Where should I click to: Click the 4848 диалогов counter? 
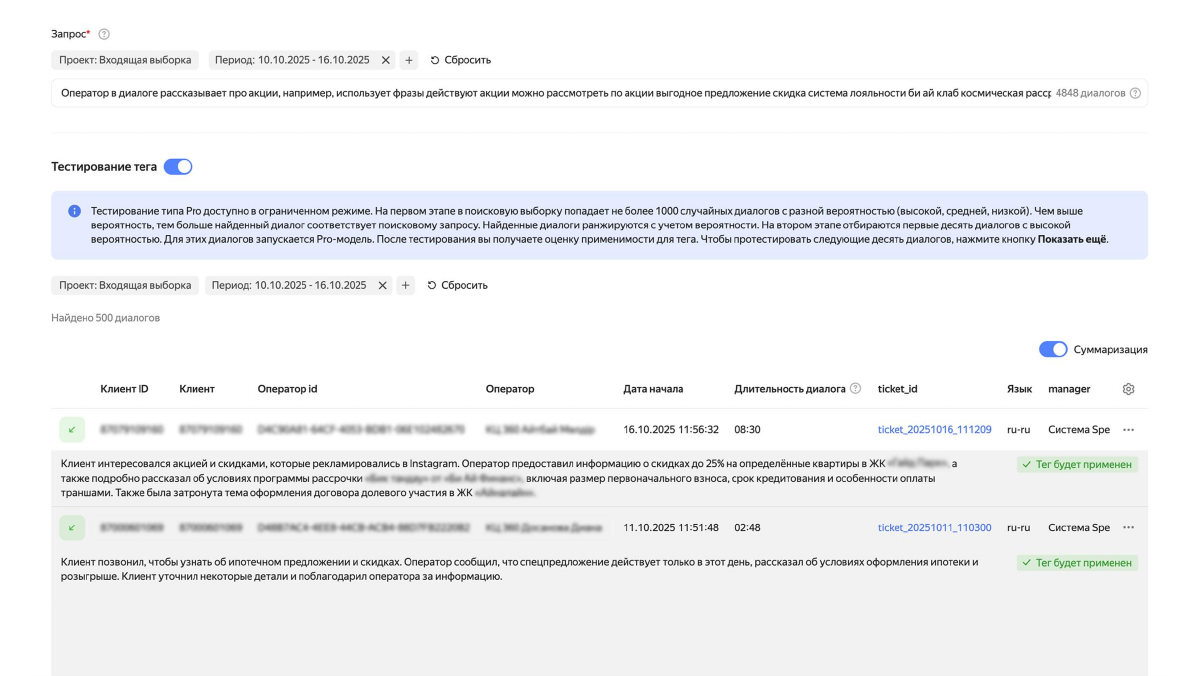[x=1091, y=93]
